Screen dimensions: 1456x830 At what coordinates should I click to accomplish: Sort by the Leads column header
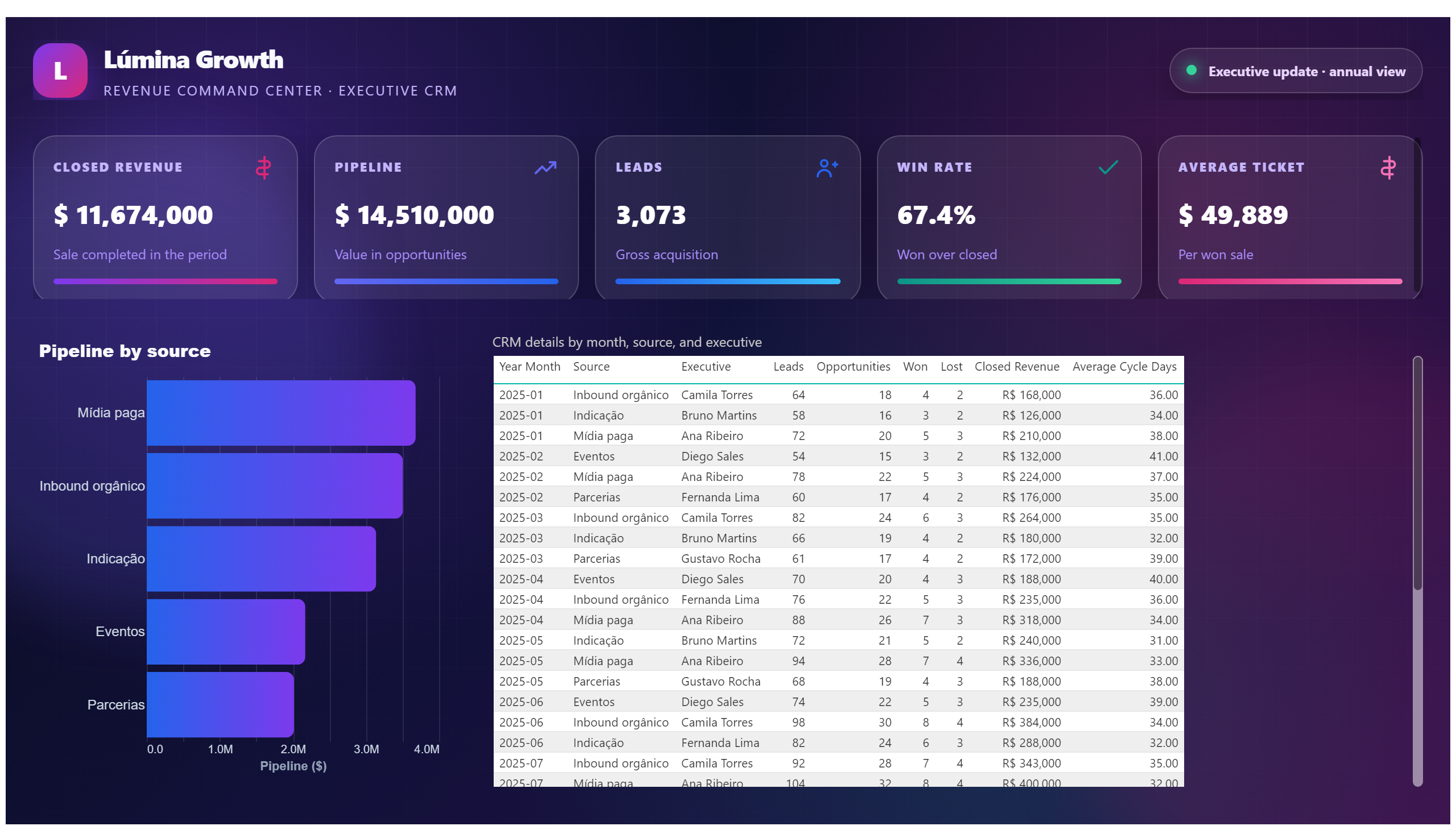[x=788, y=367]
